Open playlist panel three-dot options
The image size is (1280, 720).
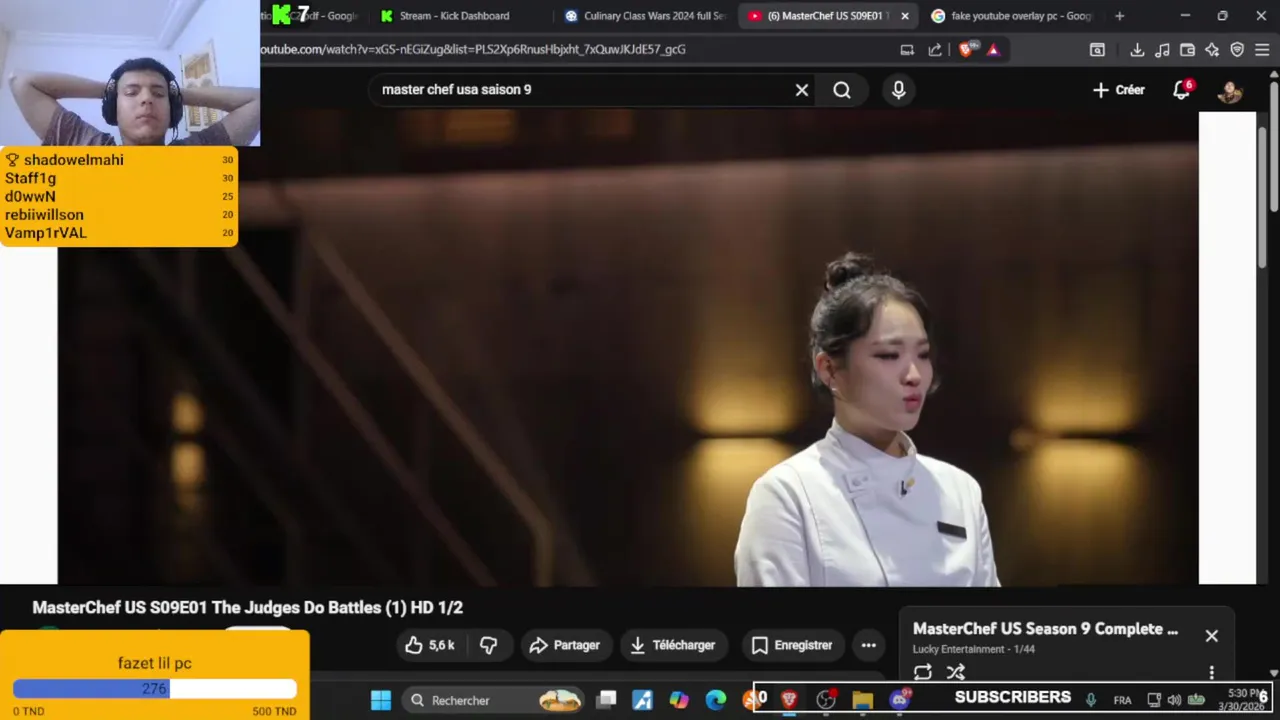click(1211, 672)
